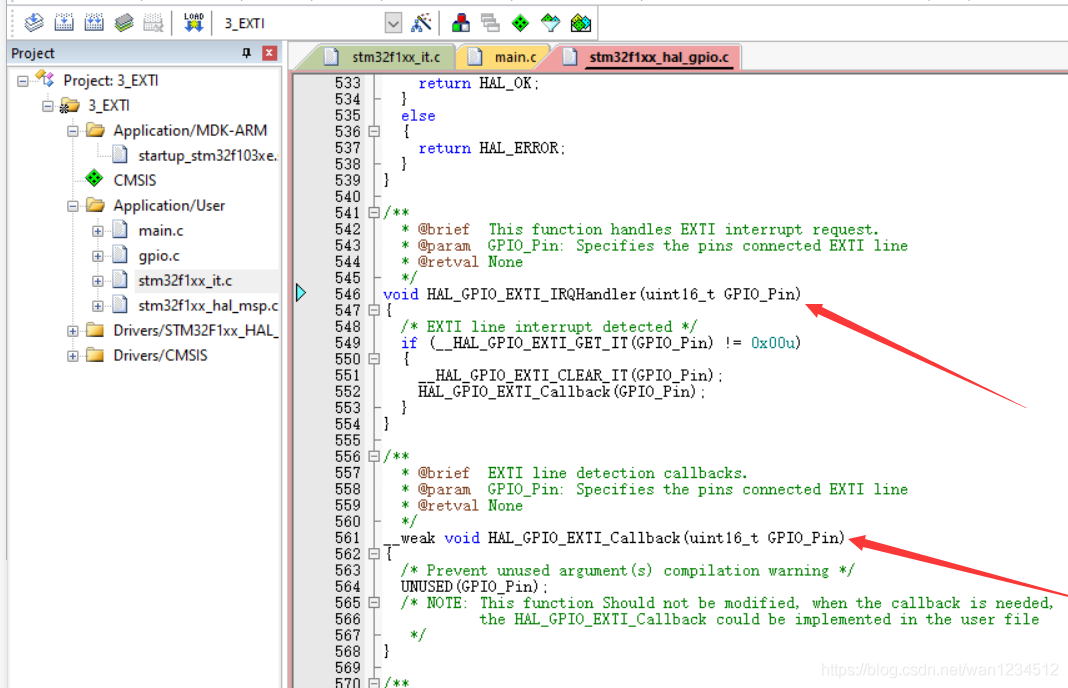This screenshot has height=688, width=1068.
Task: Click the Batch Build icon
Action: pyautogui.click(x=124, y=22)
